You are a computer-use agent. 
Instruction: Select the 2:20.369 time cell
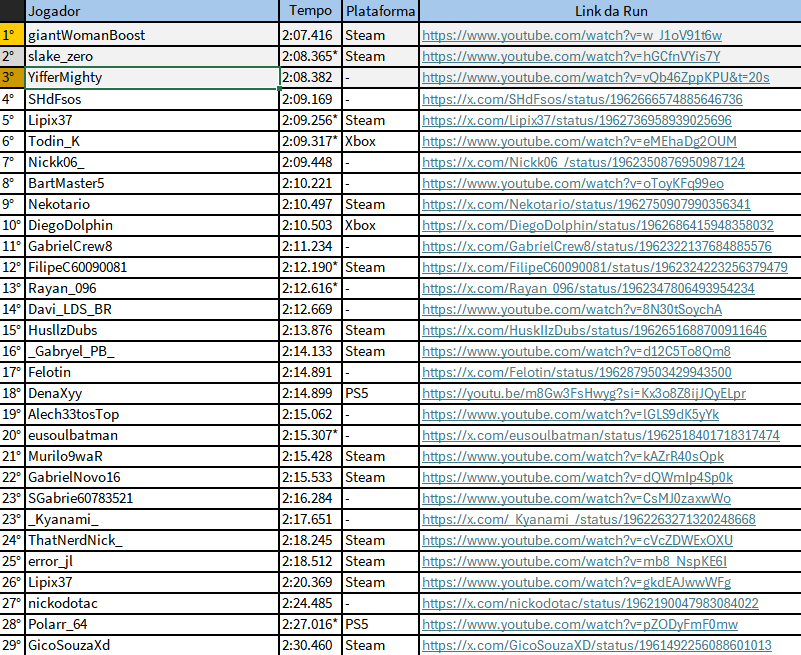point(310,582)
